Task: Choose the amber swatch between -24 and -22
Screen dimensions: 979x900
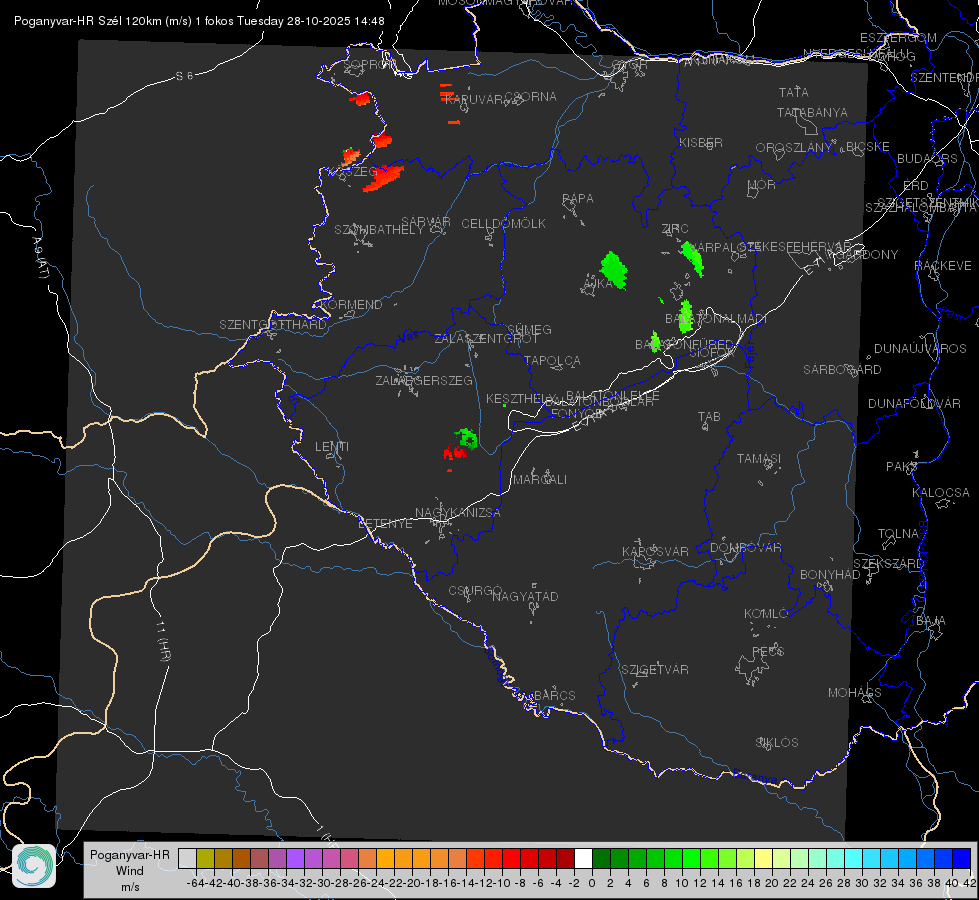Action: click(385, 858)
